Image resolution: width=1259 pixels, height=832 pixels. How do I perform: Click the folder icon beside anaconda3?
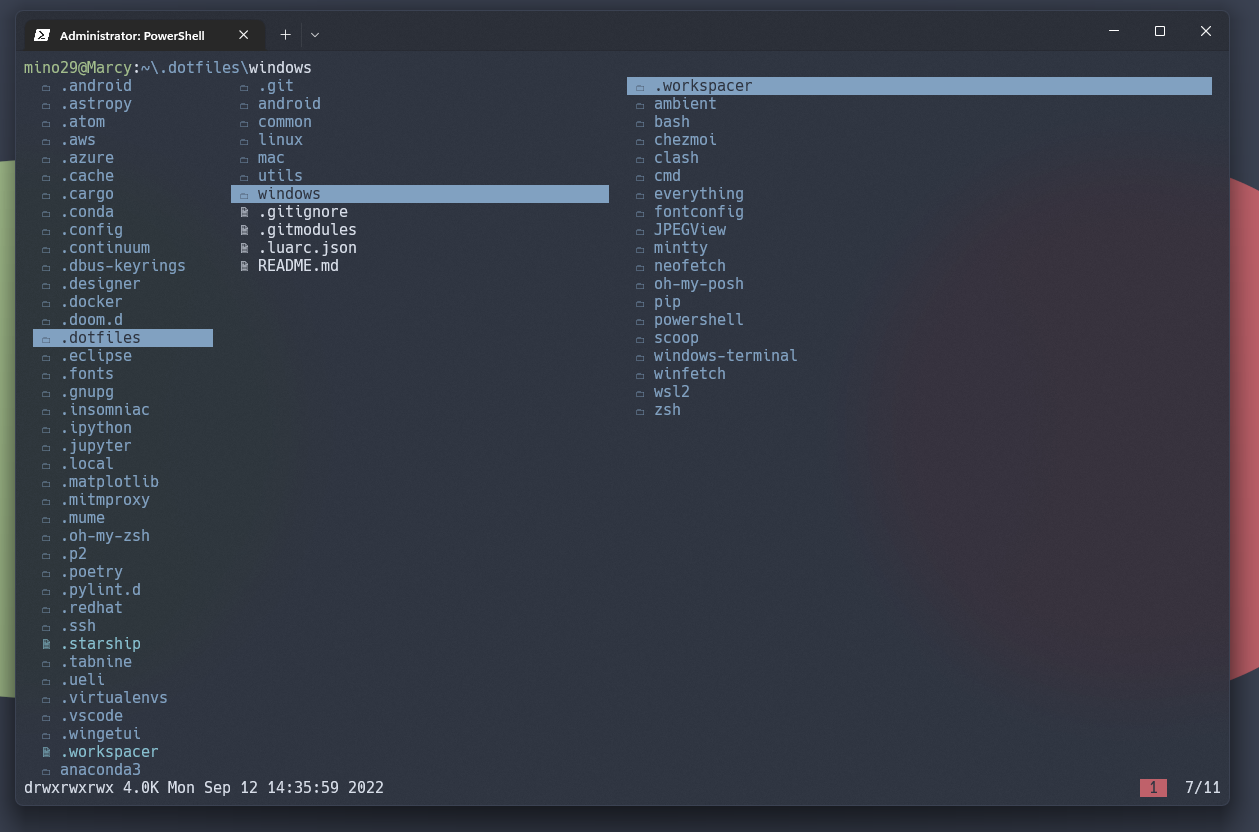point(46,771)
